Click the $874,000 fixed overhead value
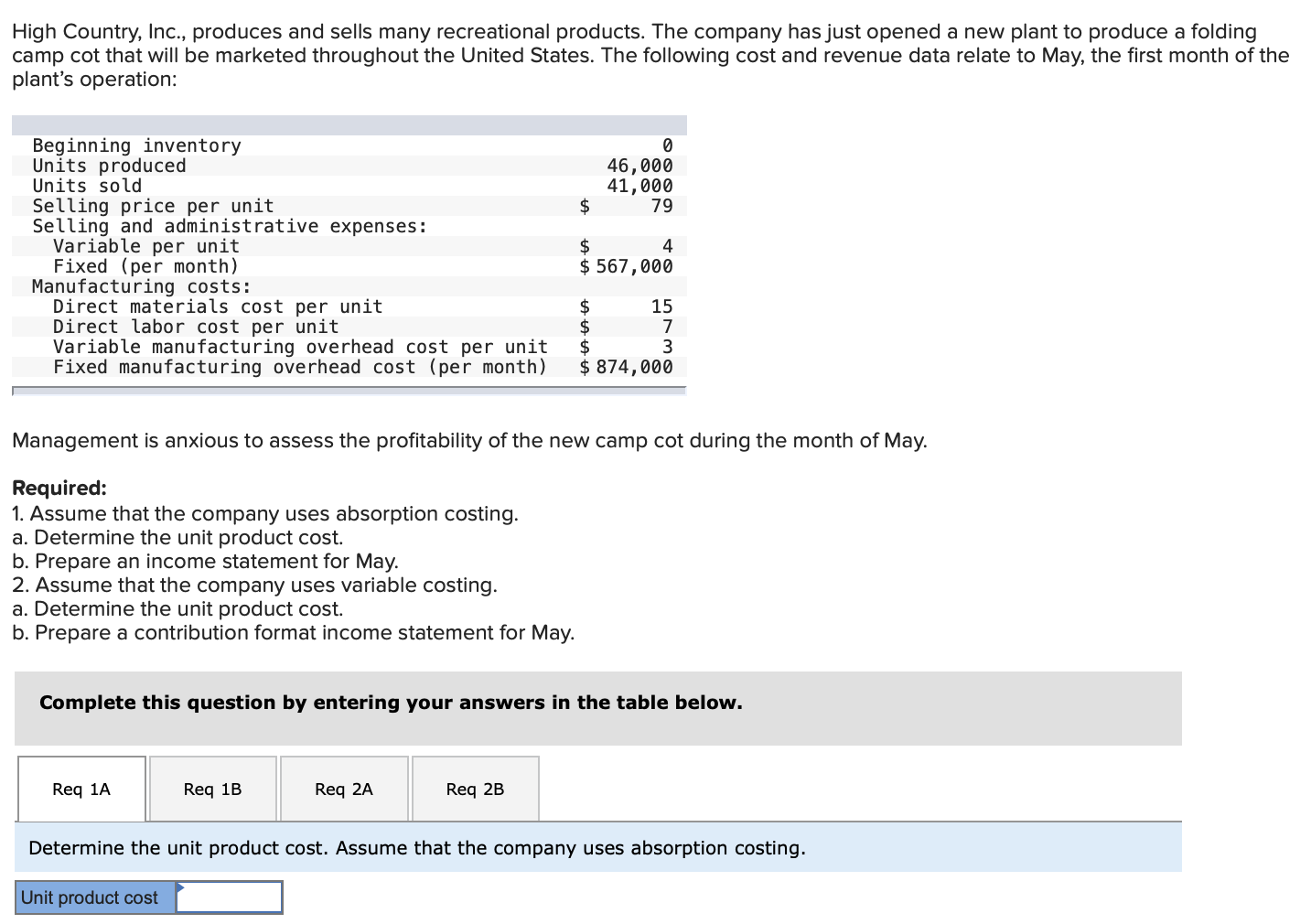This screenshot has width=1311, height=924. (x=627, y=367)
